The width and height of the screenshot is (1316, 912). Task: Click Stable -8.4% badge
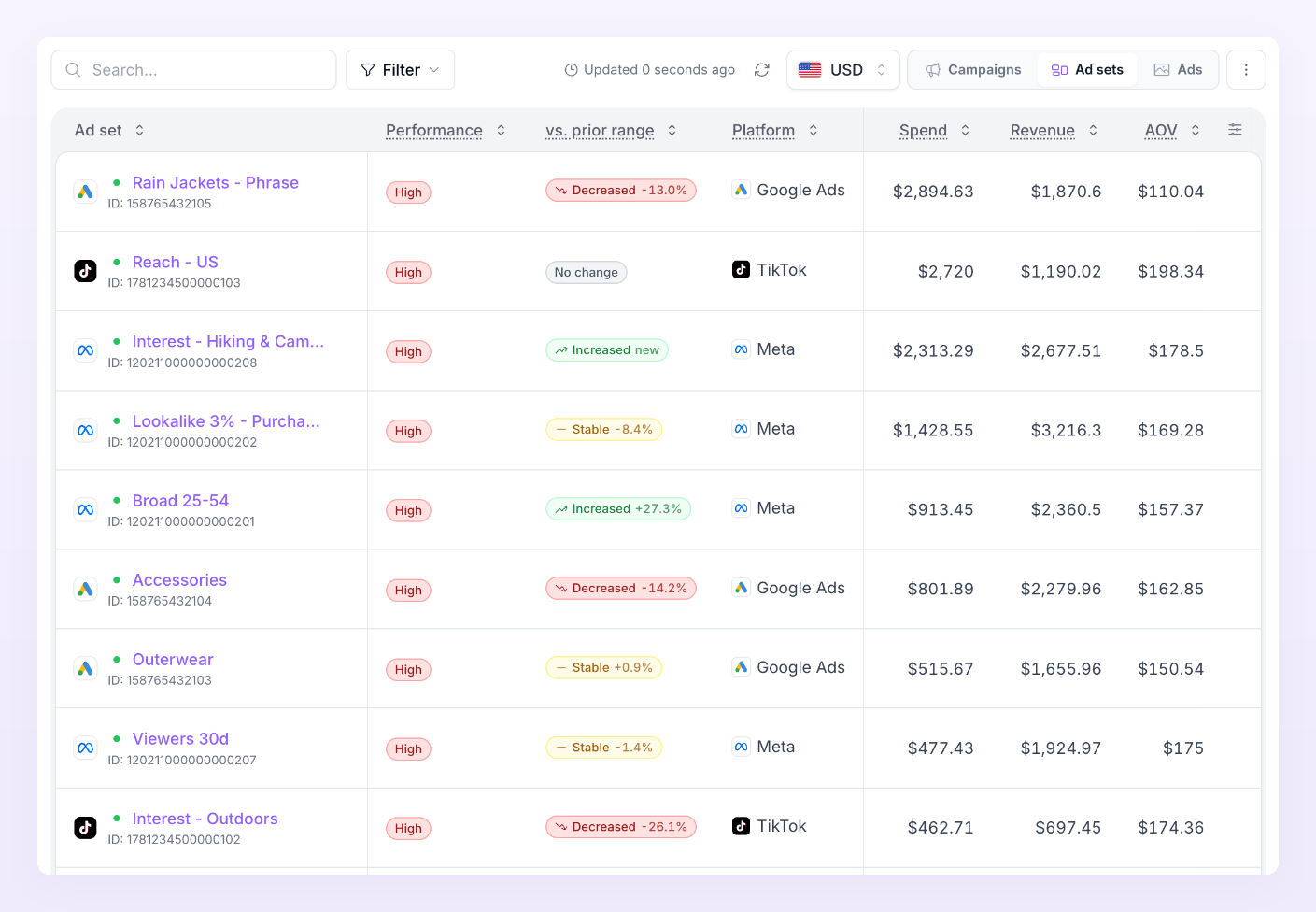[x=604, y=430]
